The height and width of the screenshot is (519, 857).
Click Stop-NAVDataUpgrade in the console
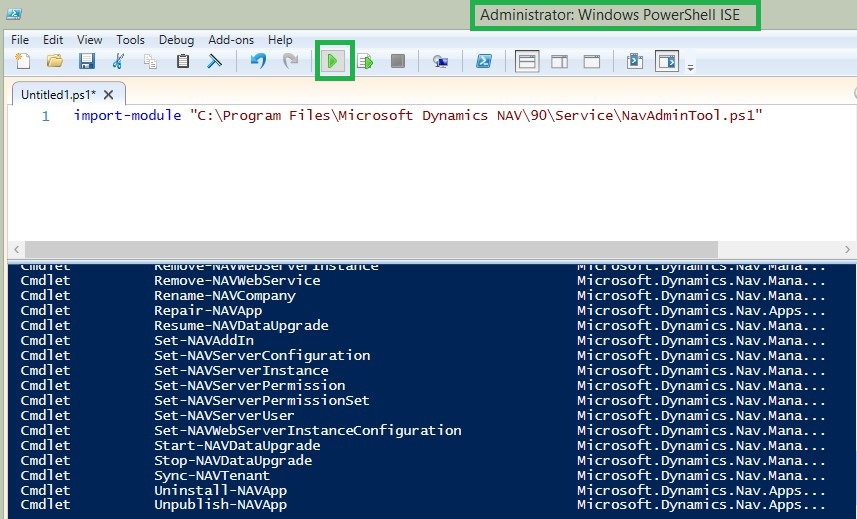(233, 461)
